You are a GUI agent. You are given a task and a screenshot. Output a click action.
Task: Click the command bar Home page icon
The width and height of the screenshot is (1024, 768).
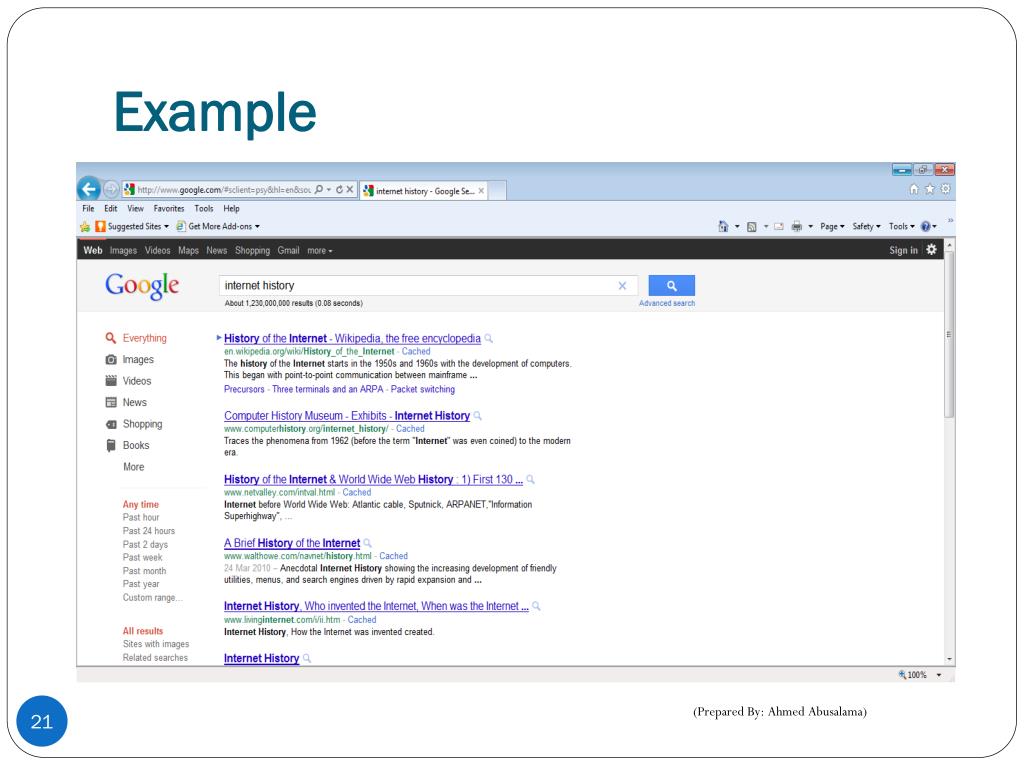(x=723, y=227)
